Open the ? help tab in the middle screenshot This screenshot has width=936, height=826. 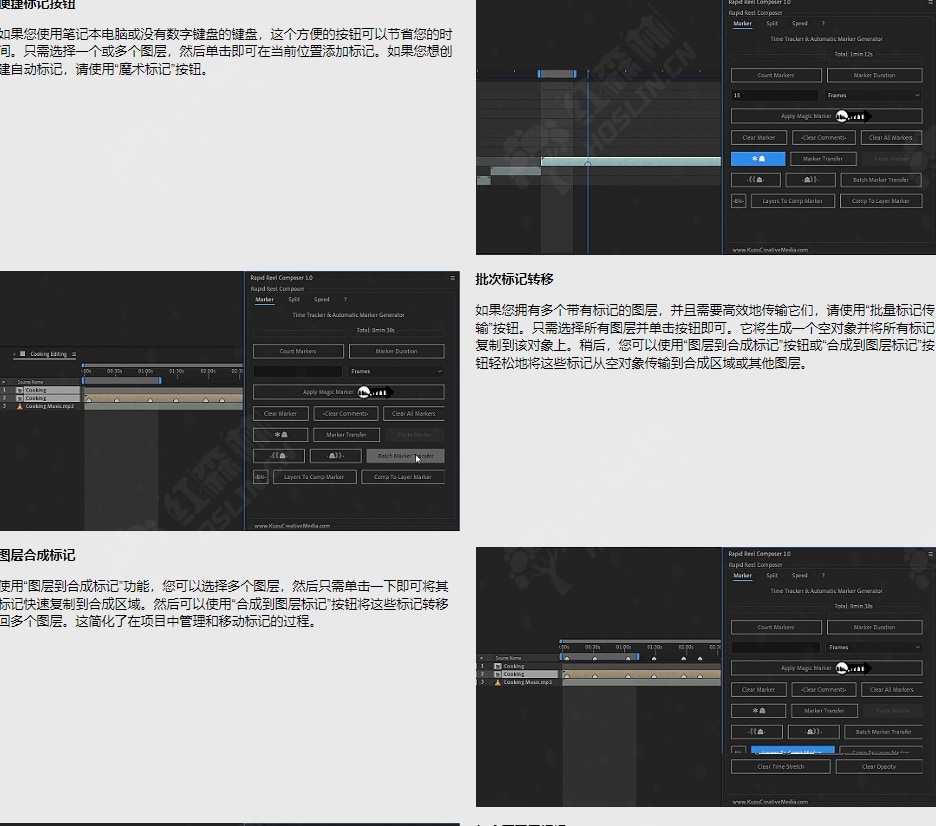[x=345, y=300]
